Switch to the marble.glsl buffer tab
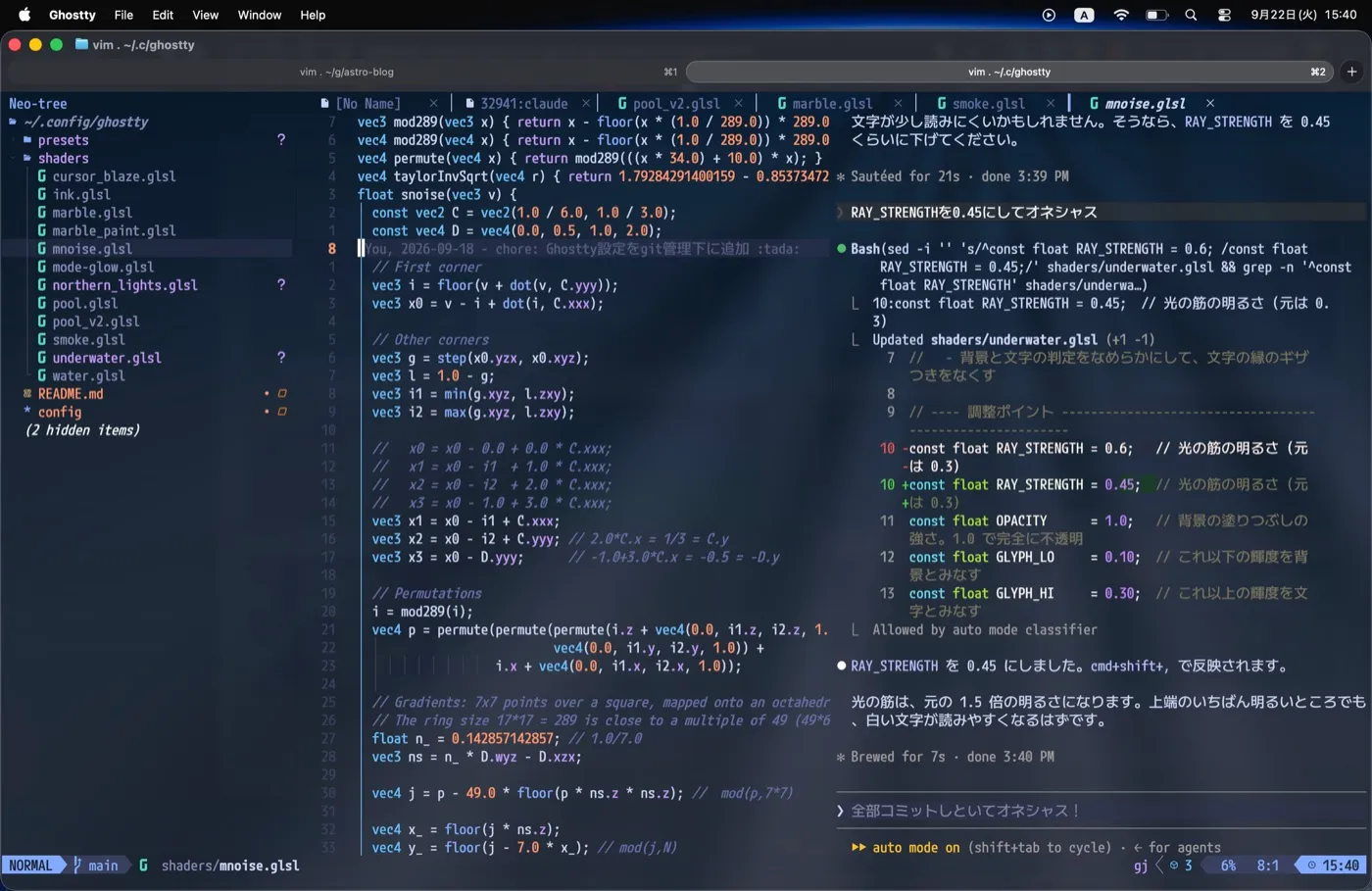Viewport: 1372px width, 891px height. coord(832,103)
